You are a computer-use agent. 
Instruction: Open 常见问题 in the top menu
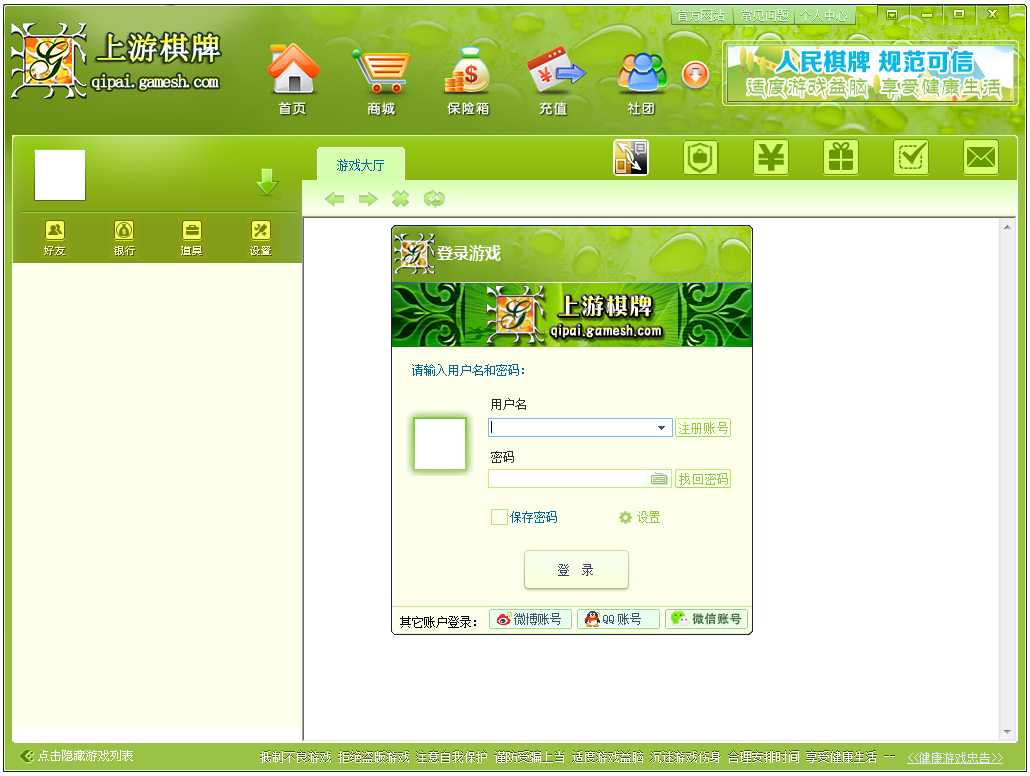pyautogui.click(x=764, y=16)
